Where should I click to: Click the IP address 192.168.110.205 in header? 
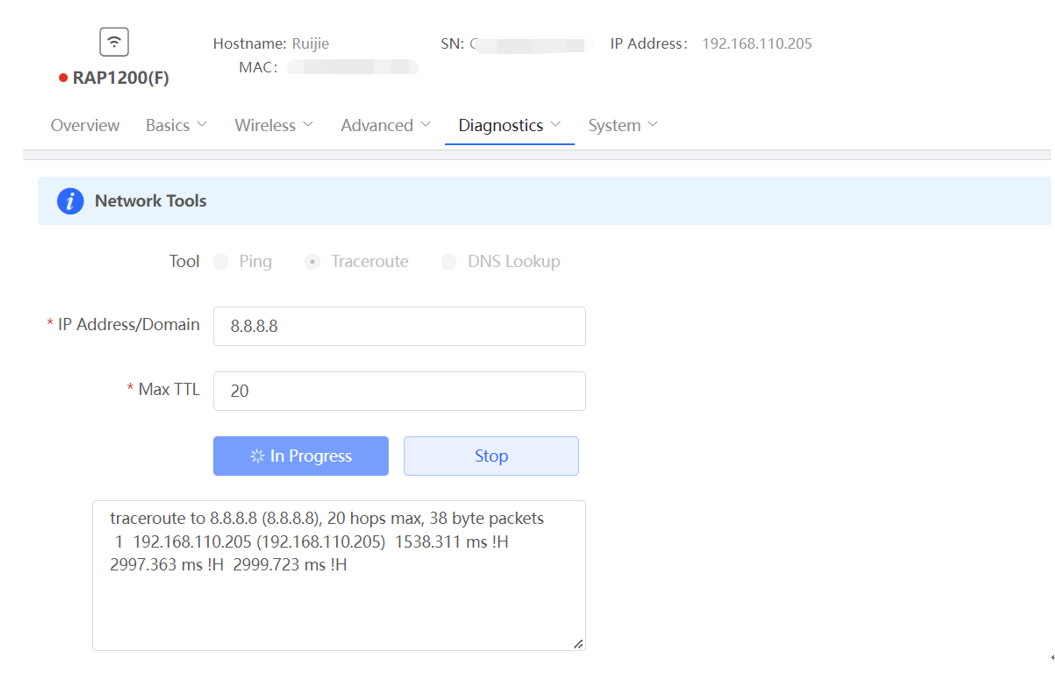click(x=757, y=44)
